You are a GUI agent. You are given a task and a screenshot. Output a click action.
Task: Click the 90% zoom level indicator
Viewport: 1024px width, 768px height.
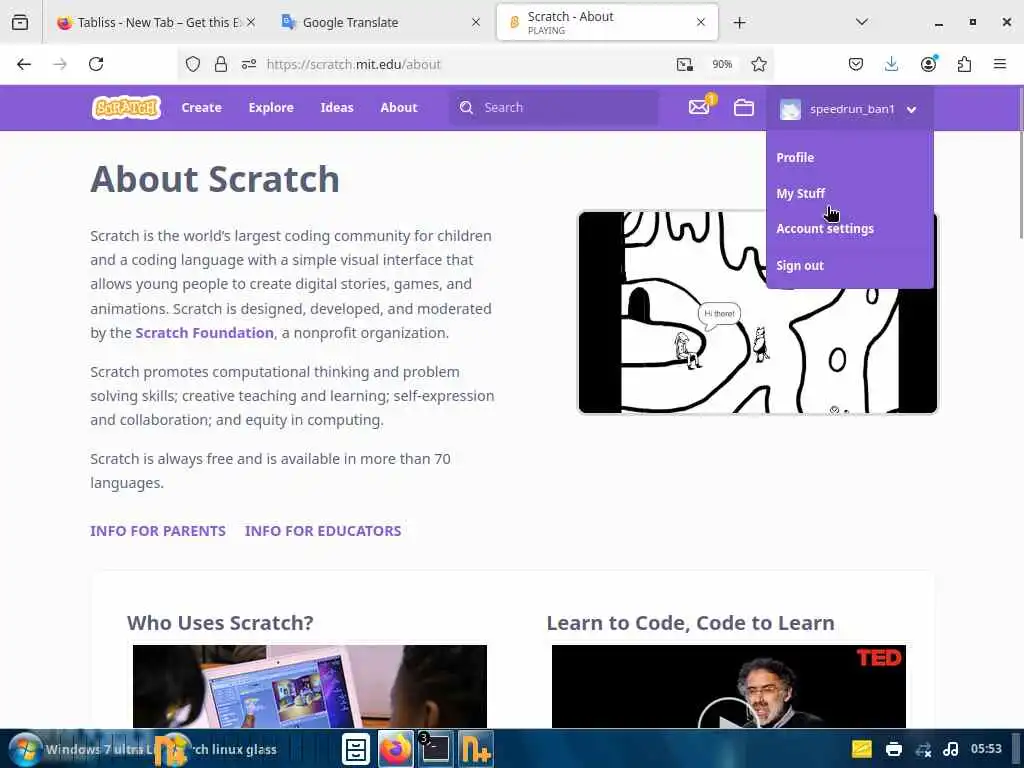click(722, 64)
